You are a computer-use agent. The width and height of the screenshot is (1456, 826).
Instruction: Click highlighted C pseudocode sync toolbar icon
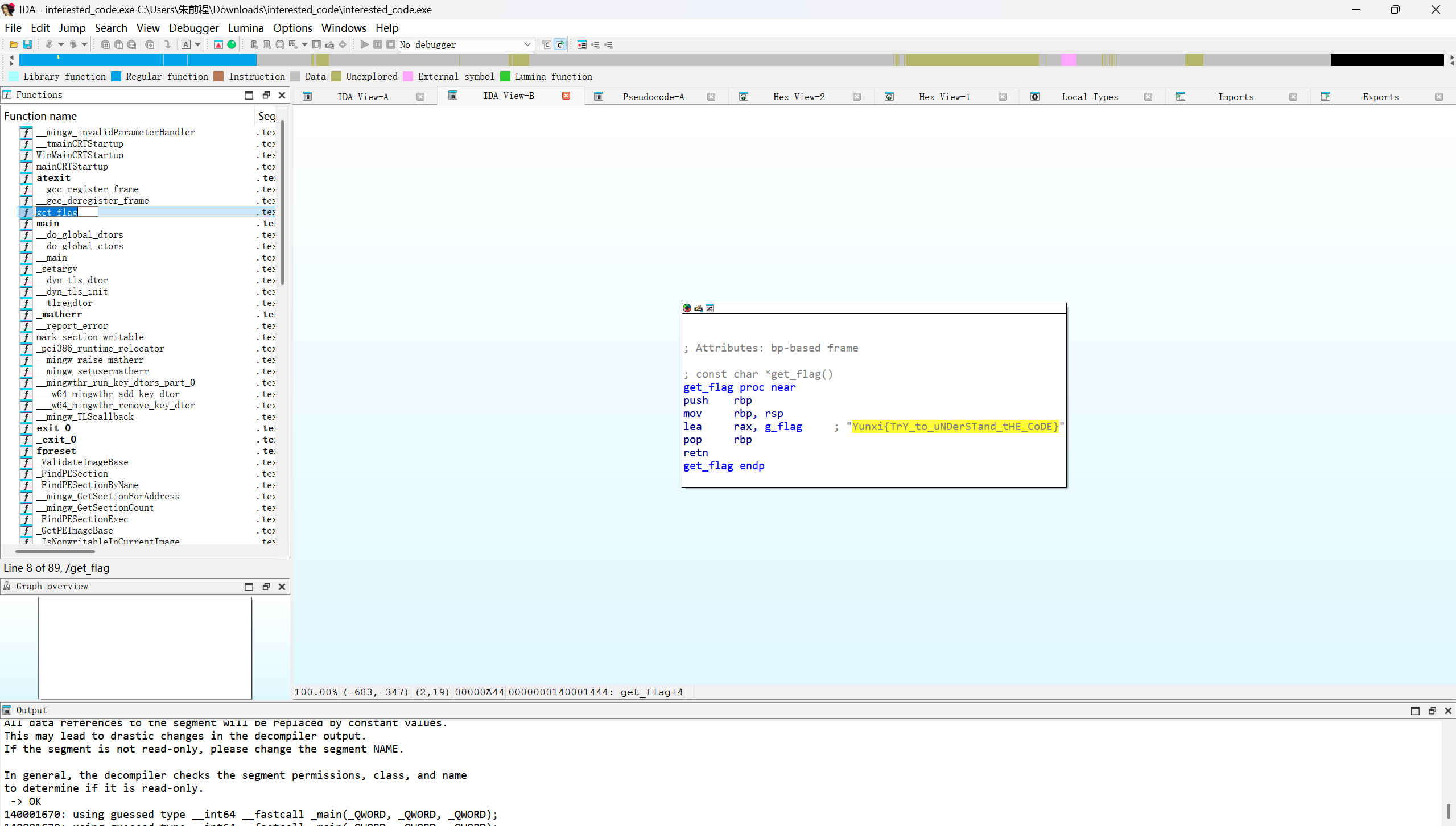[x=560, y=44]
